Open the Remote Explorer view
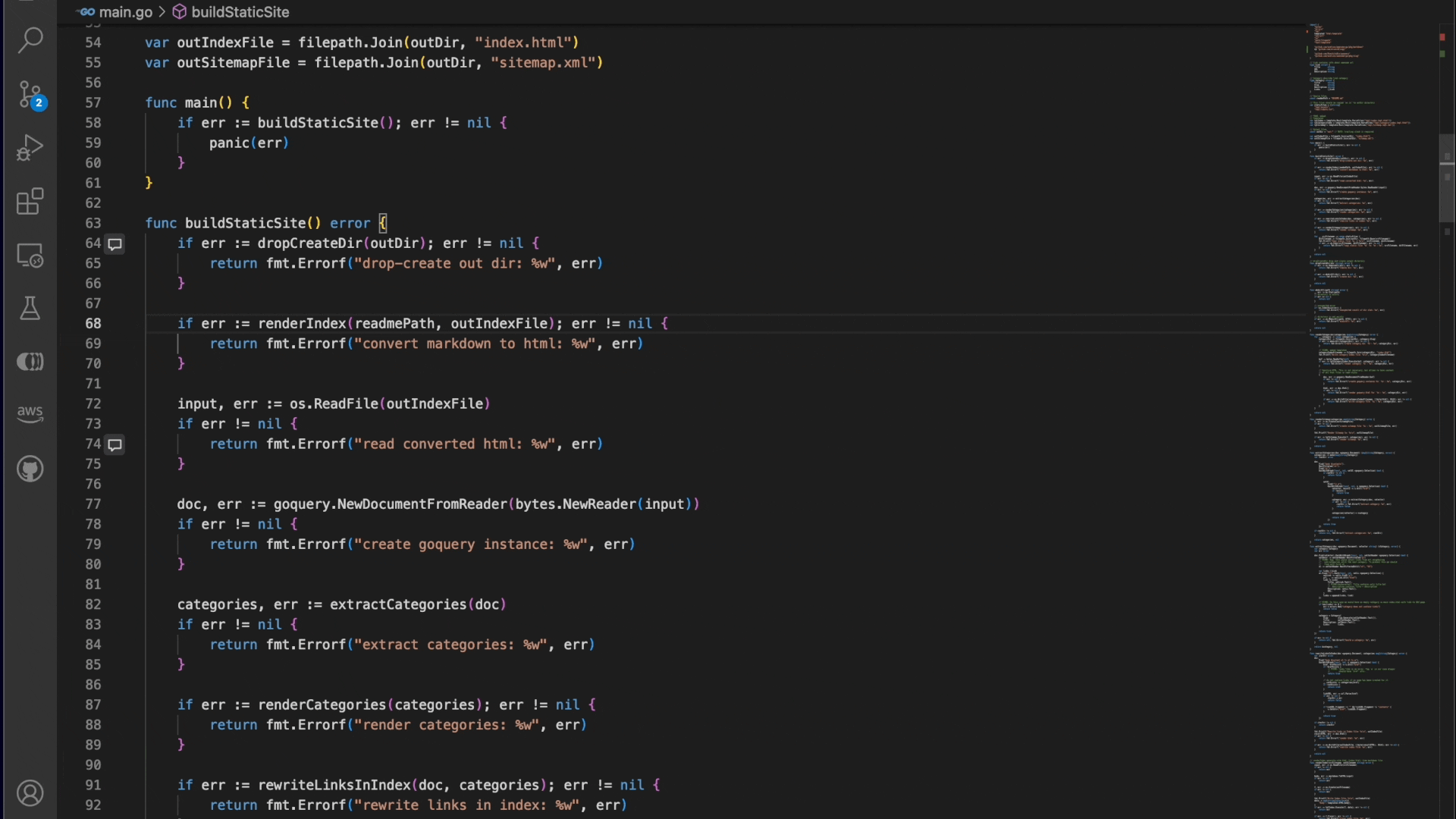The height and width of the screenshot is (819, 1456). (30, 256)
